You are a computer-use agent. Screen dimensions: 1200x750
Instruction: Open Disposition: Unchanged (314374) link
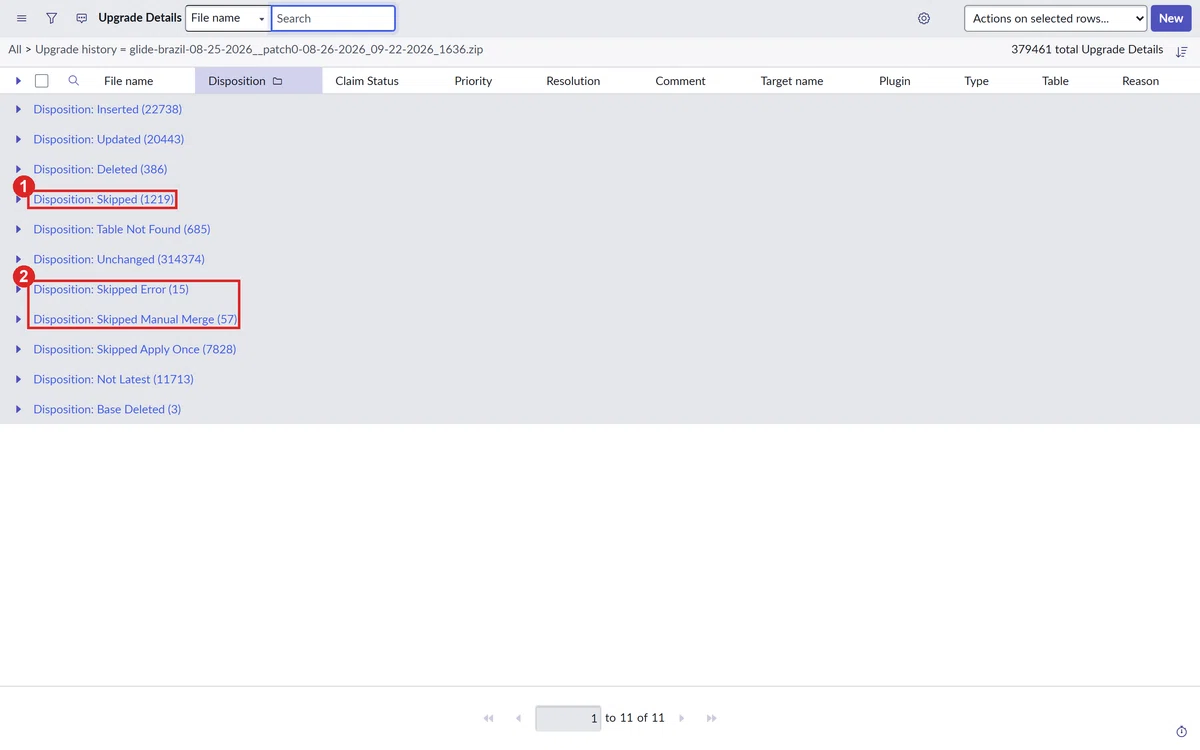pyautogui.click(x=119, y=259)
